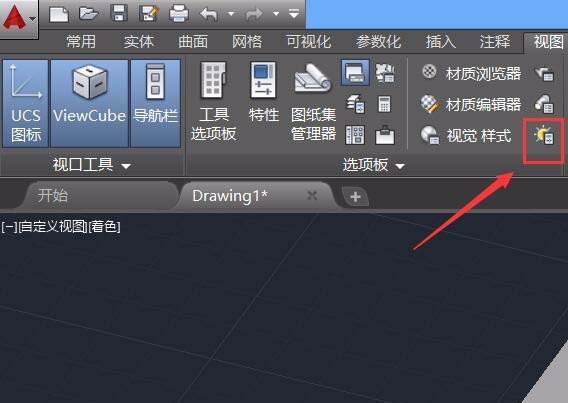
Task: Open the 特性 properties palette
Action: (264, 92)
